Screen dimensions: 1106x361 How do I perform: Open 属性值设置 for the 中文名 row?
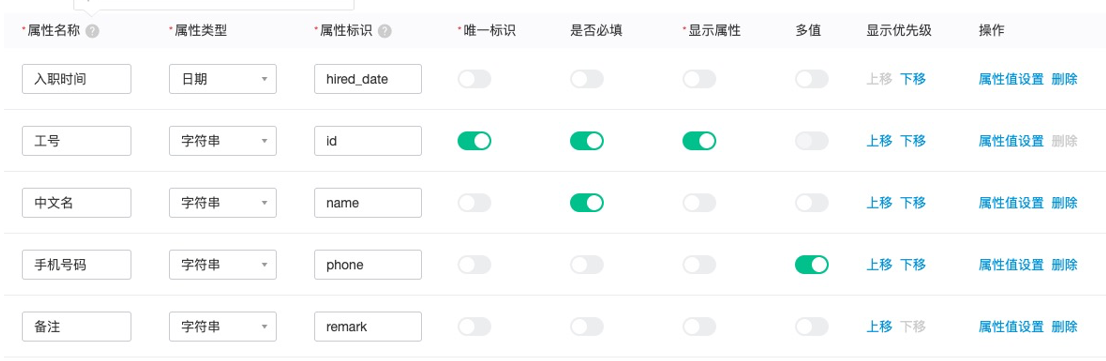coord(1011,203)
